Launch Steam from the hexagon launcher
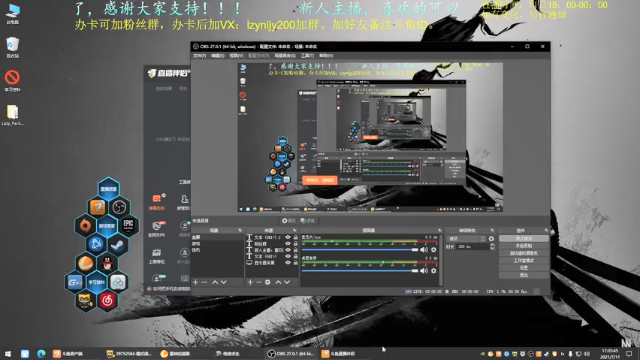This screenshot has width=640, height=360. click(118, 244)
